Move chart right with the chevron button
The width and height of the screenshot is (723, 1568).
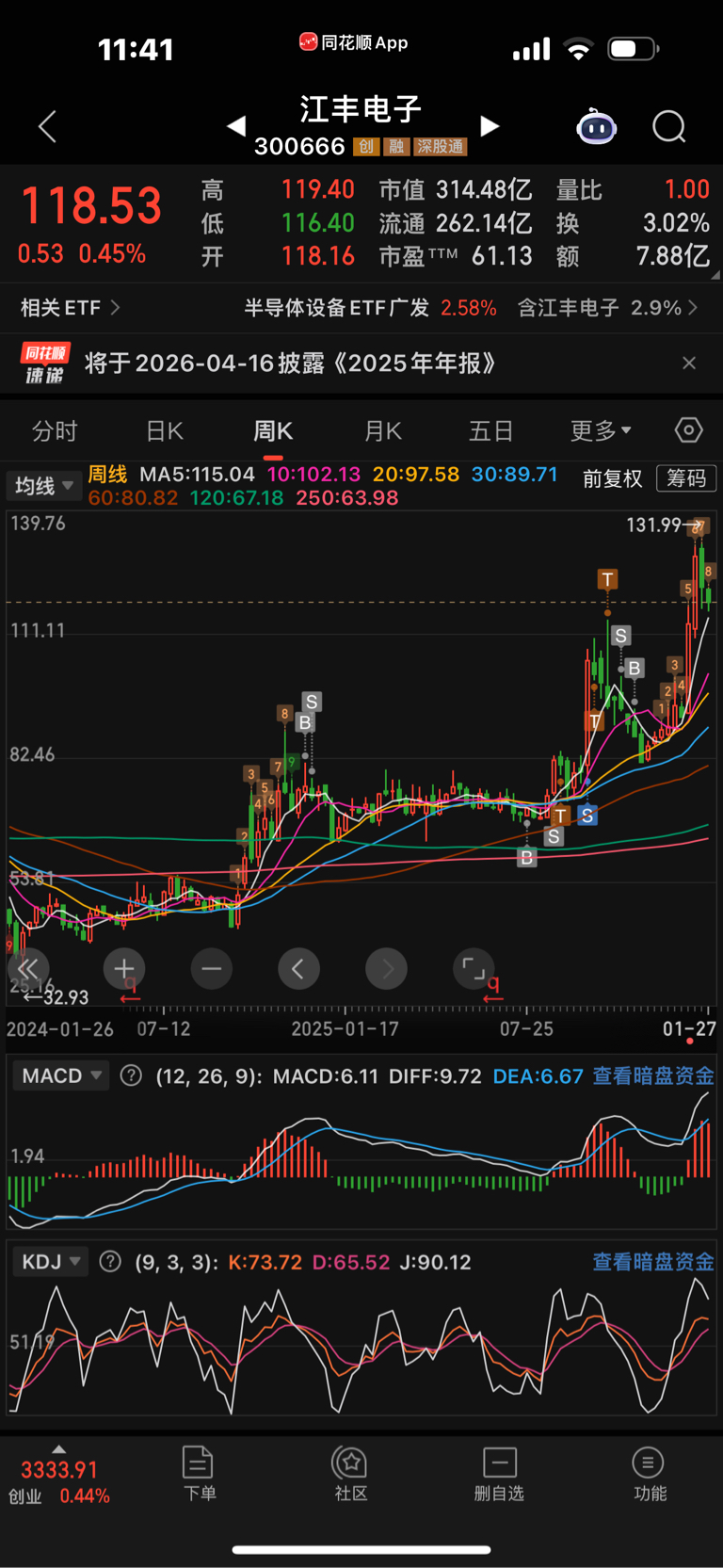click(x=386, y=968)
